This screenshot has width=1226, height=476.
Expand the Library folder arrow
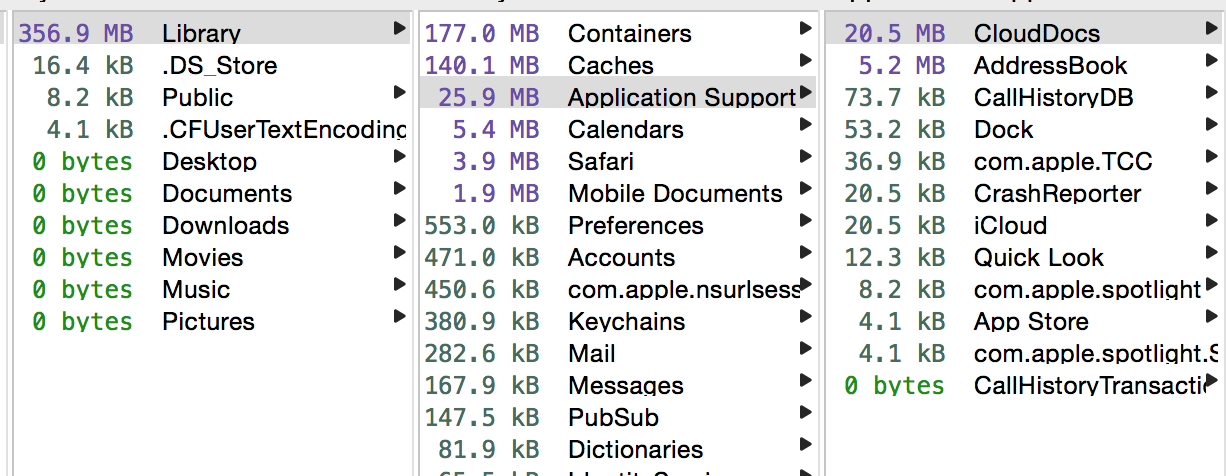coord(400,28)
